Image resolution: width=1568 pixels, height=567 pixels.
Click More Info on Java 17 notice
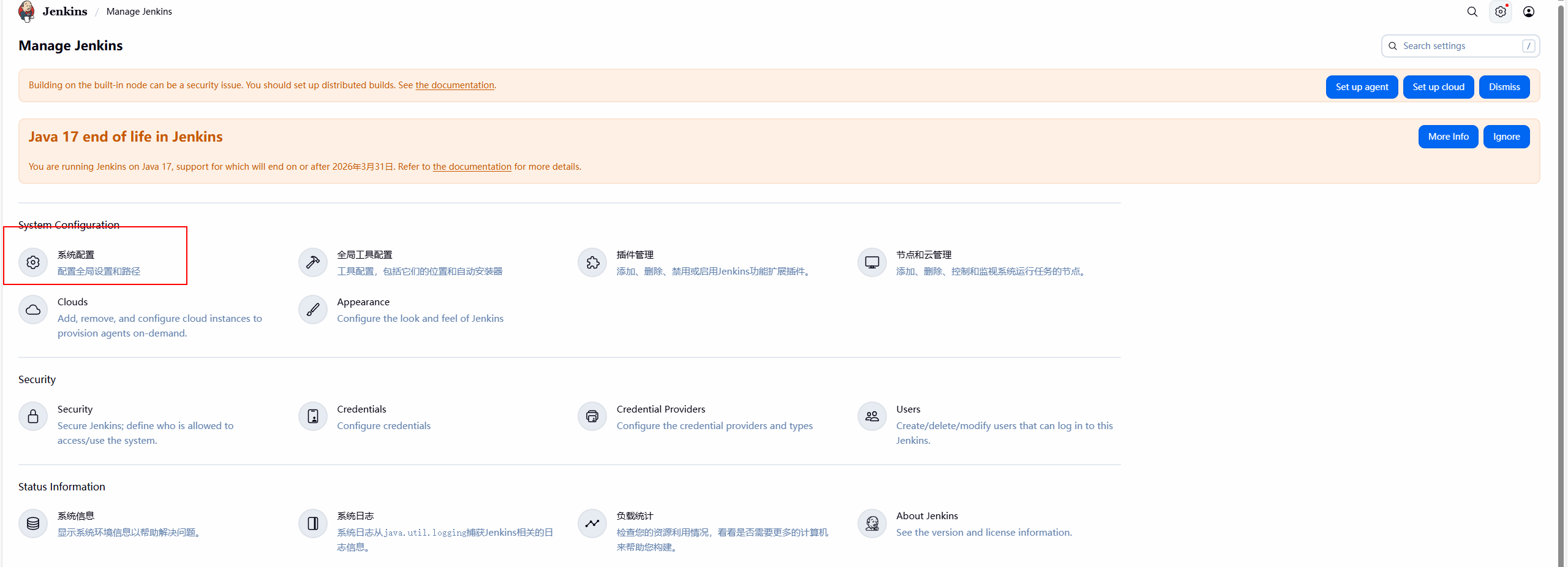1448,137
